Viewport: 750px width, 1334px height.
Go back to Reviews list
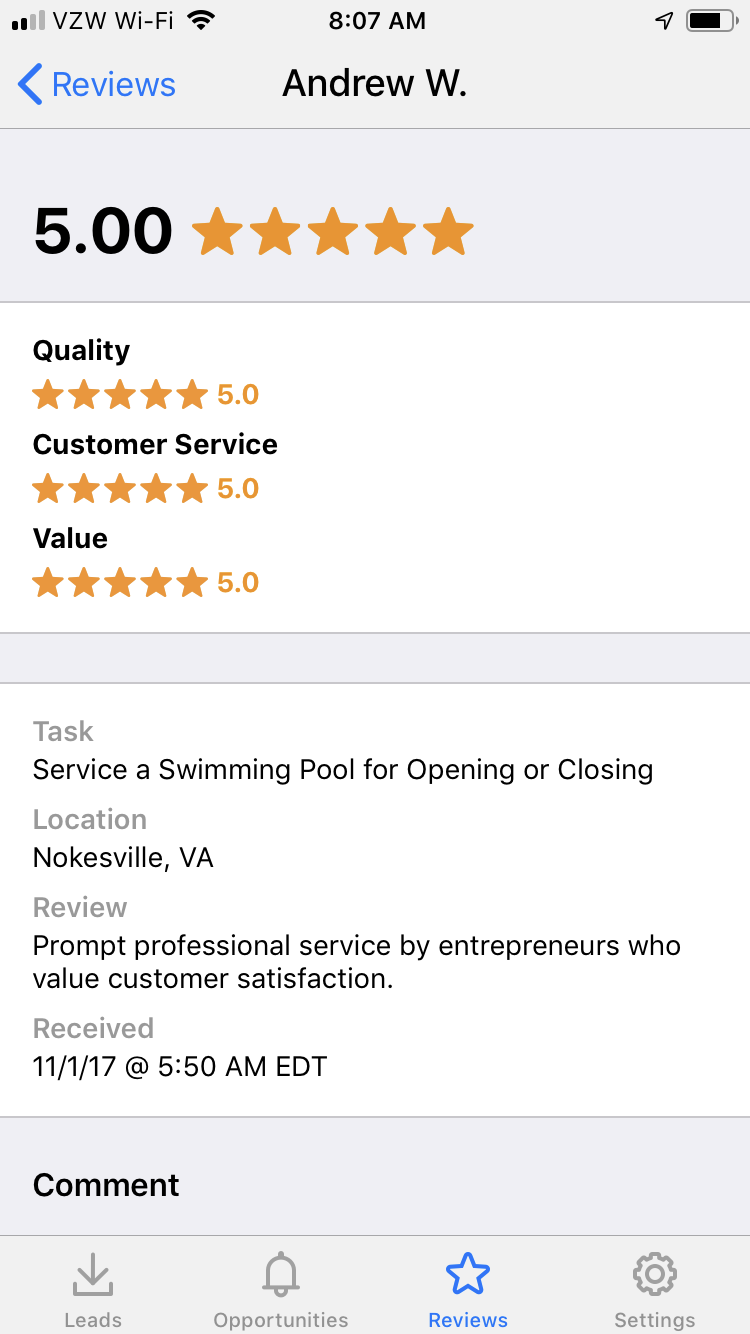point(113,85)
